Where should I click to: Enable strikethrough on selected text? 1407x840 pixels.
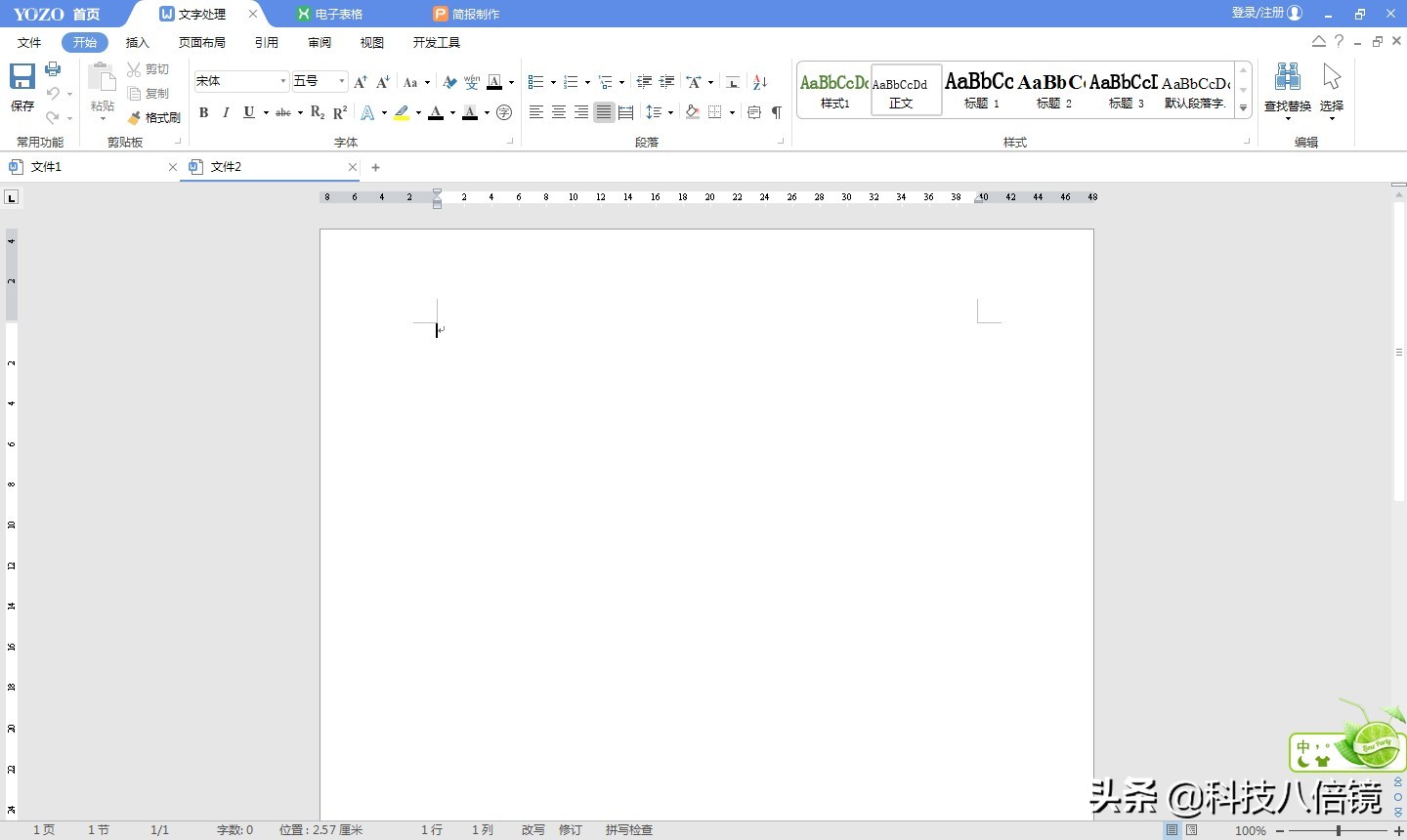pos(281,112)
